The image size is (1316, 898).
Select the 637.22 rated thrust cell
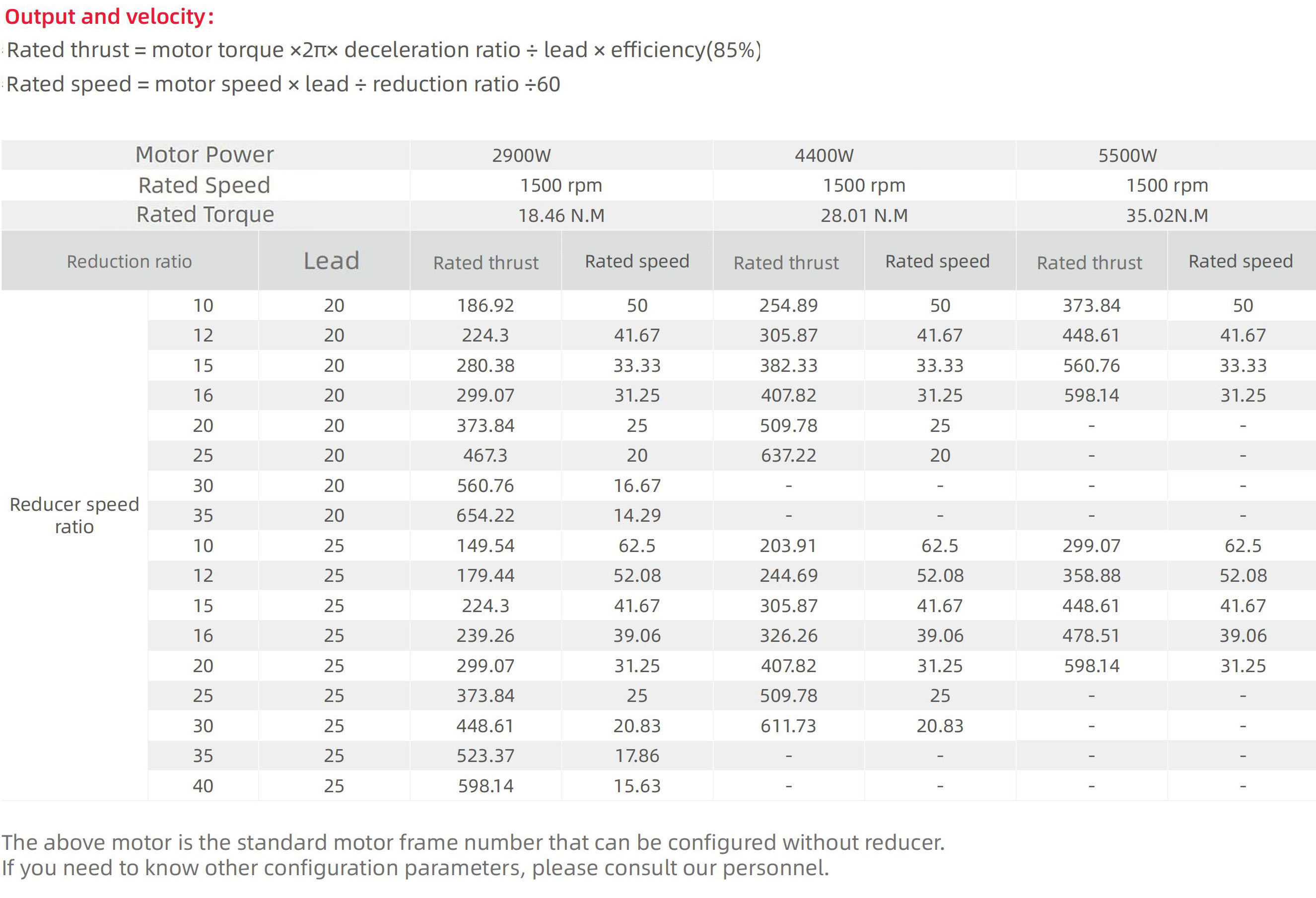coord(788,455)
